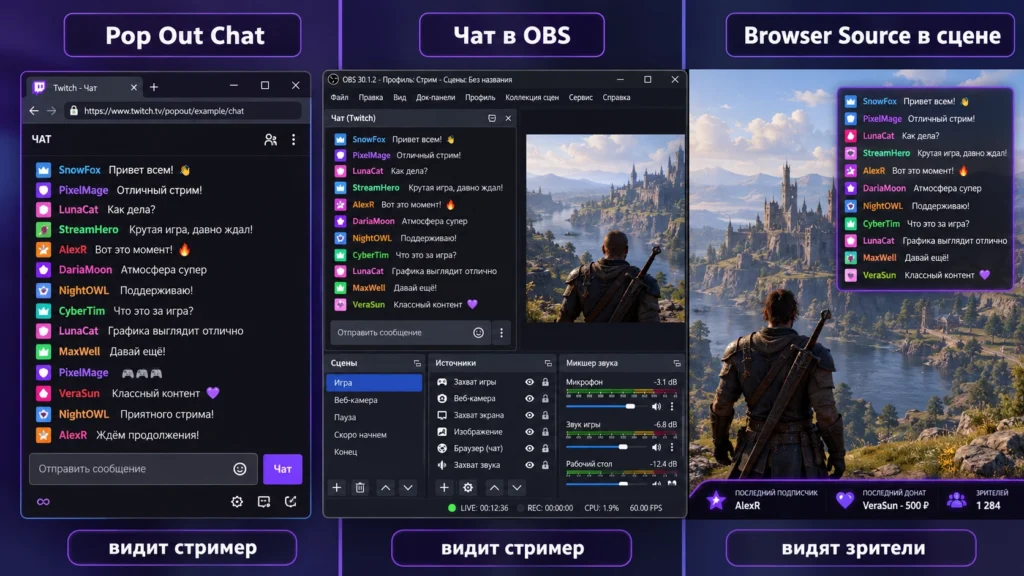Click the purple infinity icon below chat input
This screenshot has width=1024, height=576.
coord(43,502)
